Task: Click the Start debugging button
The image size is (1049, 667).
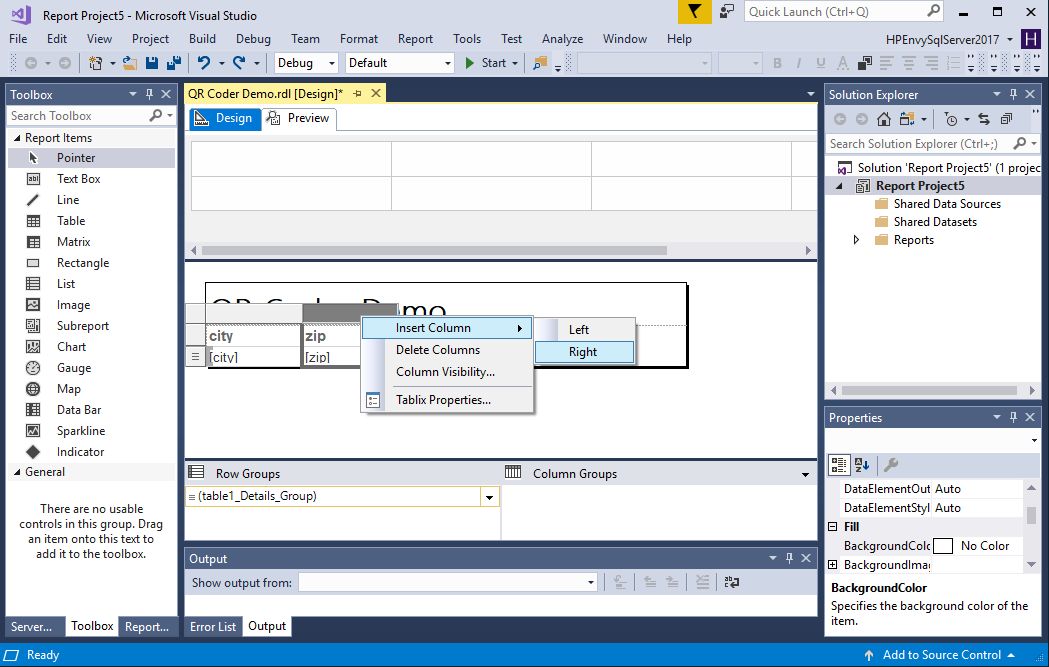Action: point(485,63)
